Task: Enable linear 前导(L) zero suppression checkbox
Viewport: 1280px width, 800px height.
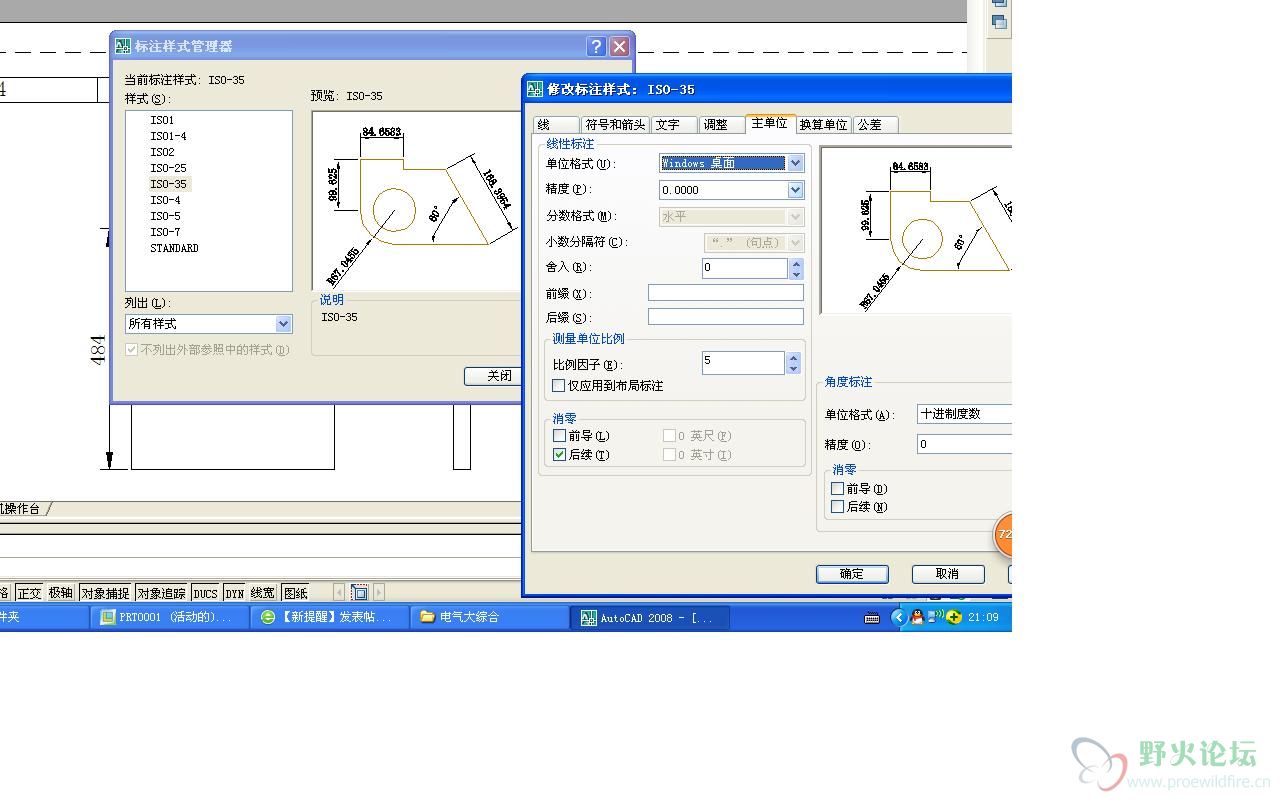Action: [x=559, y=436]
